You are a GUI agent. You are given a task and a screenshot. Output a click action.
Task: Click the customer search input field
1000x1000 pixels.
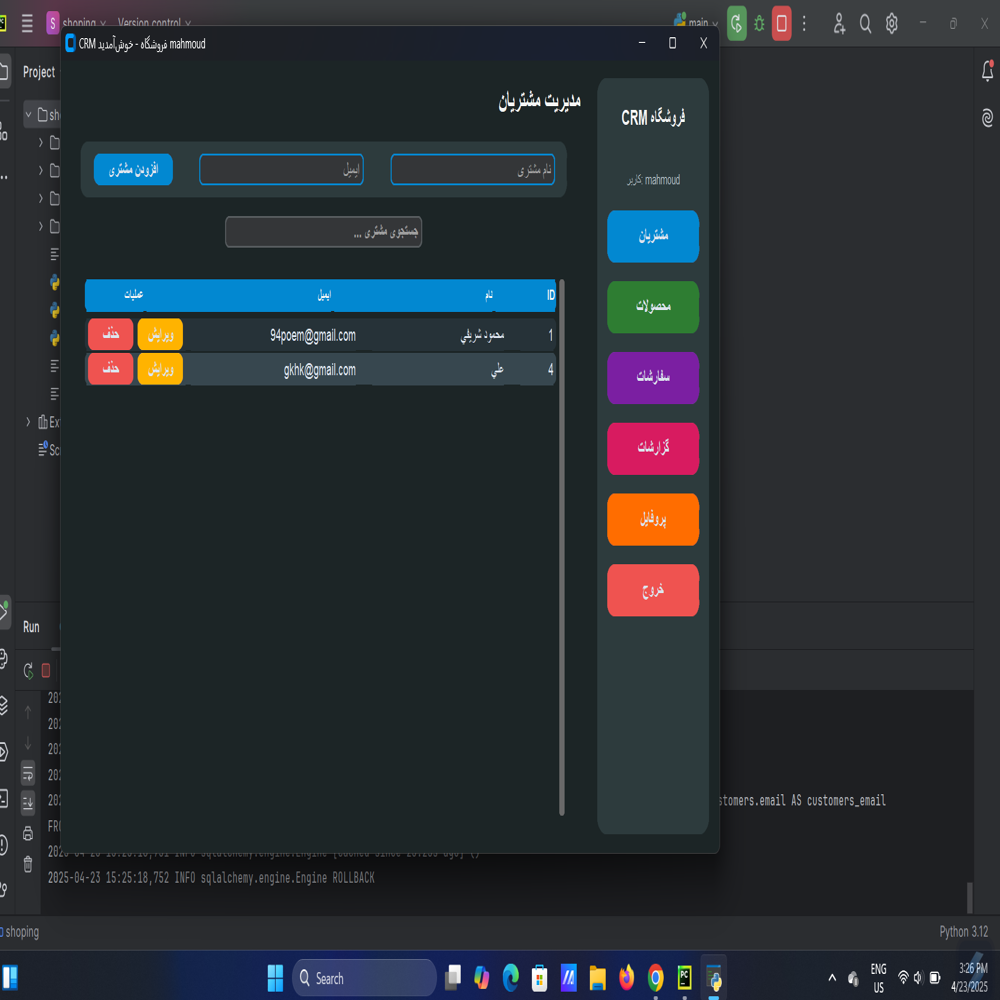323,232
